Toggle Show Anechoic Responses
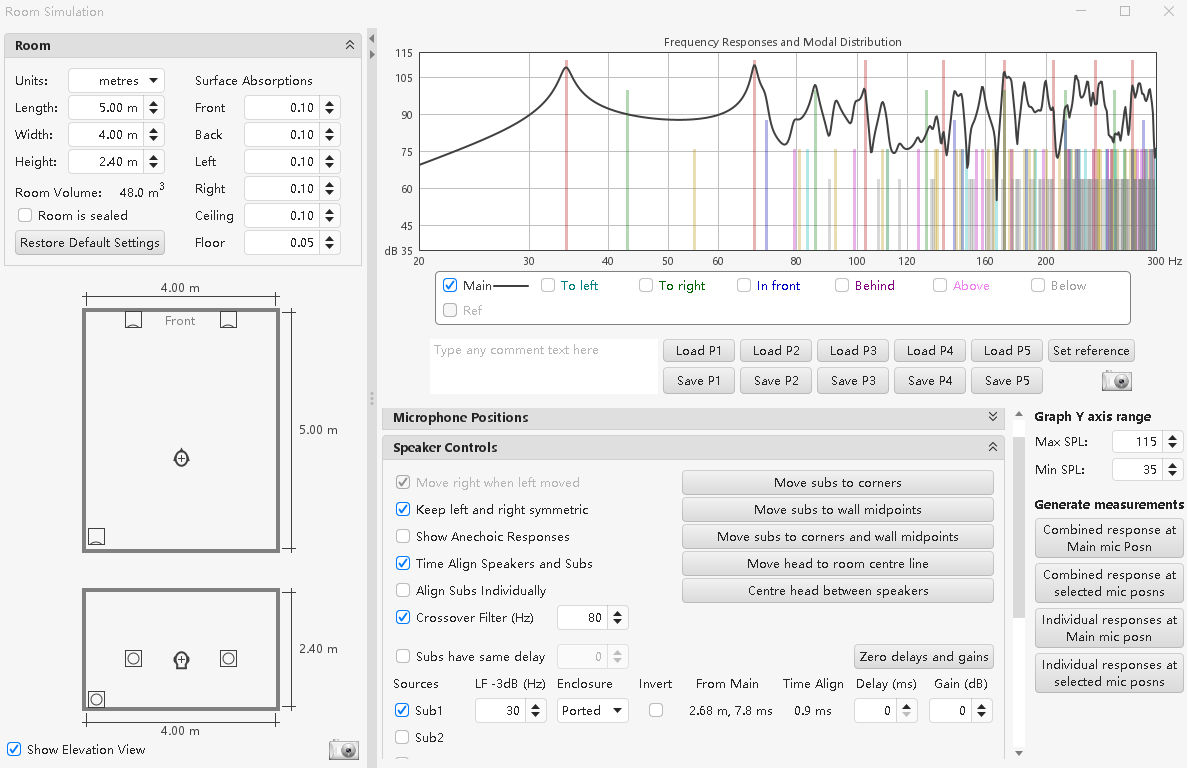Screen dimensions: 1187x768 [403, 536]
